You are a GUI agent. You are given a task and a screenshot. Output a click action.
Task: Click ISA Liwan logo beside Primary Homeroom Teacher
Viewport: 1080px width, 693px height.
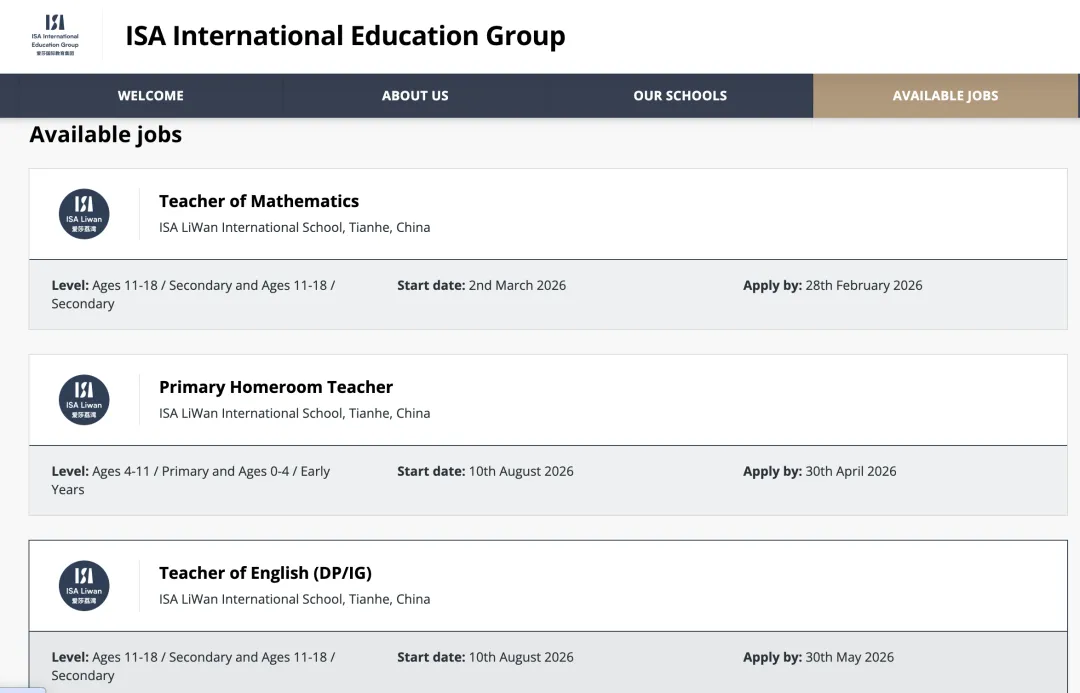pyautogui.click(x=84, y=400)
